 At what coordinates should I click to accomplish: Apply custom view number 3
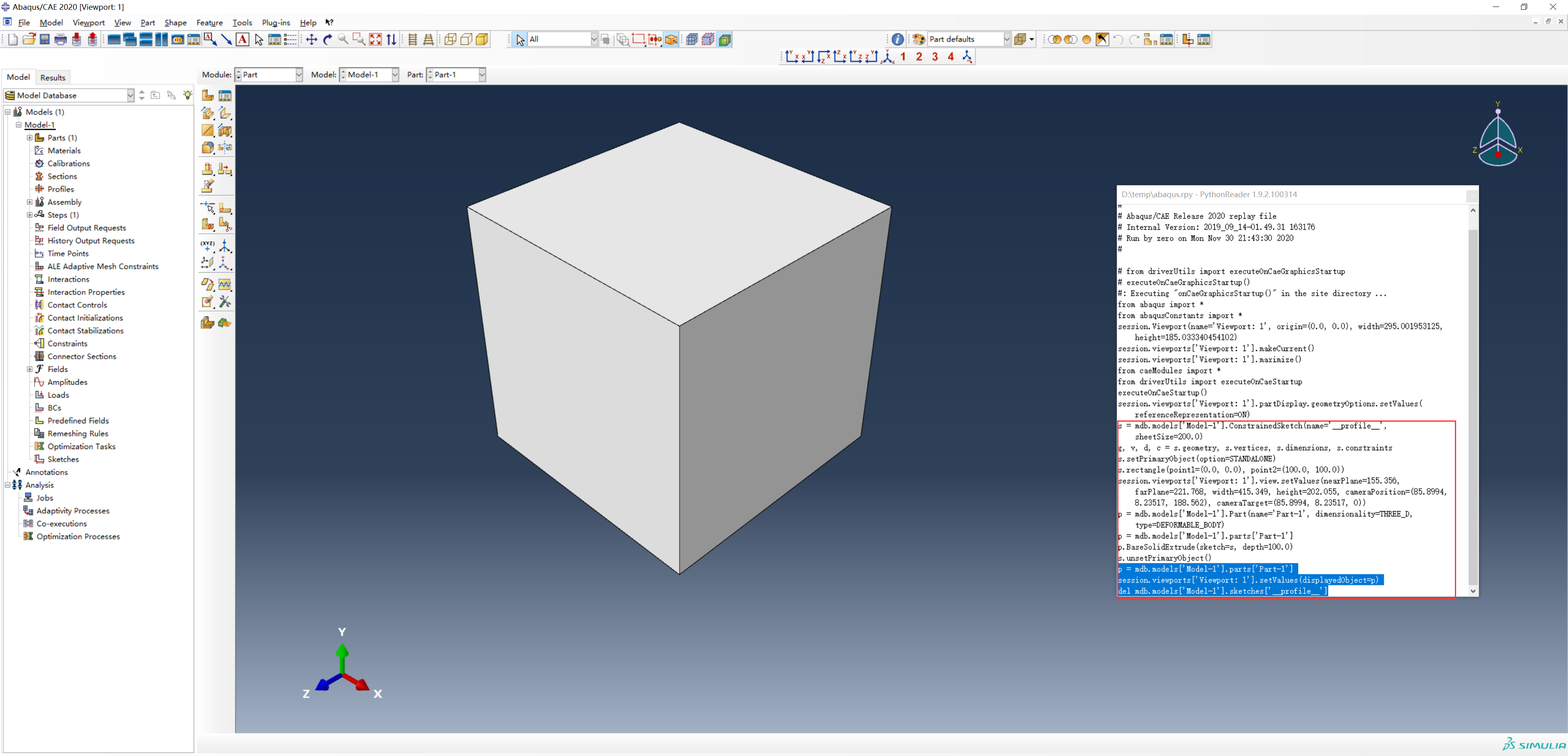(935, 57)
